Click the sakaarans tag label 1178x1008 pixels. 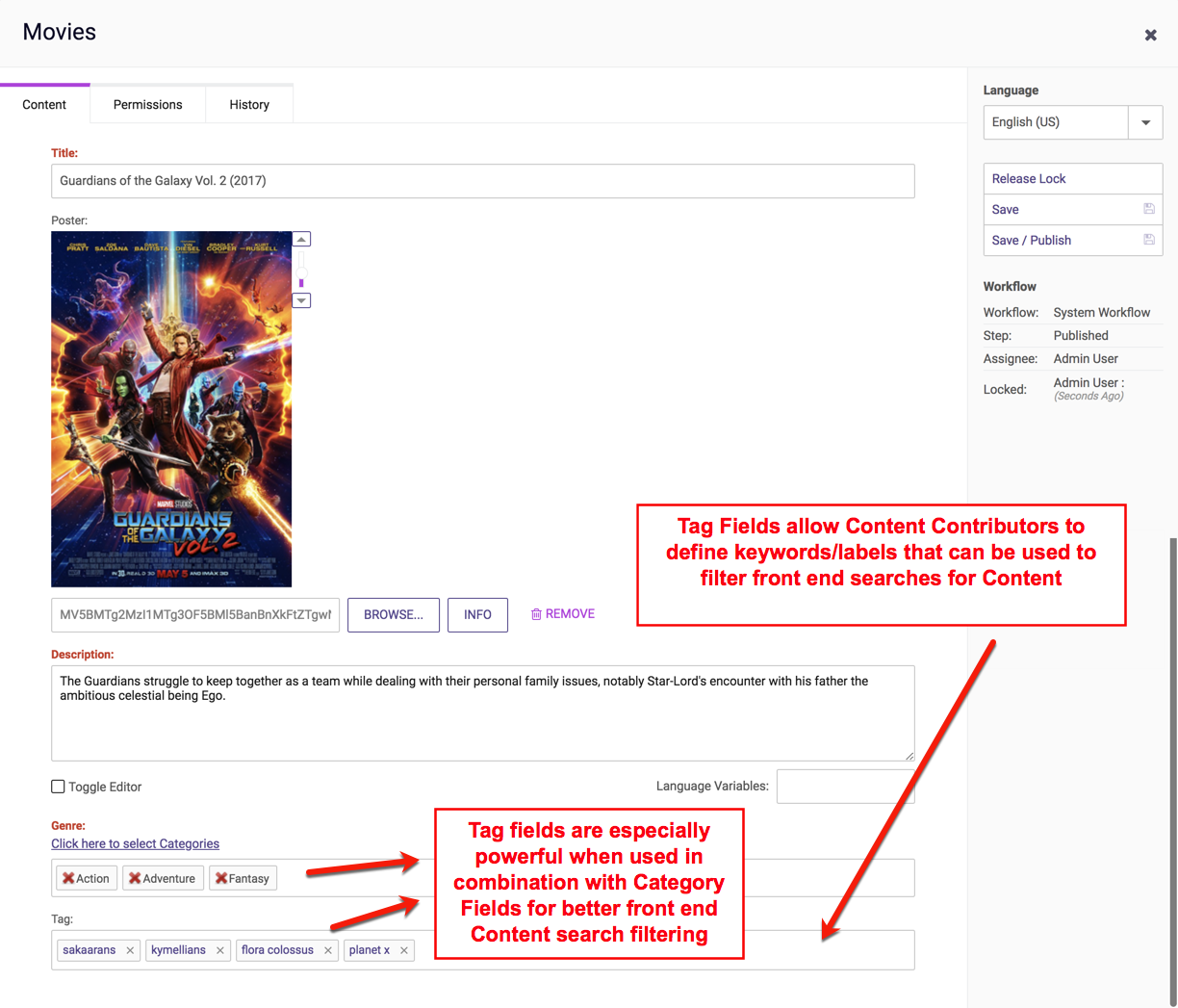point(89,950)
